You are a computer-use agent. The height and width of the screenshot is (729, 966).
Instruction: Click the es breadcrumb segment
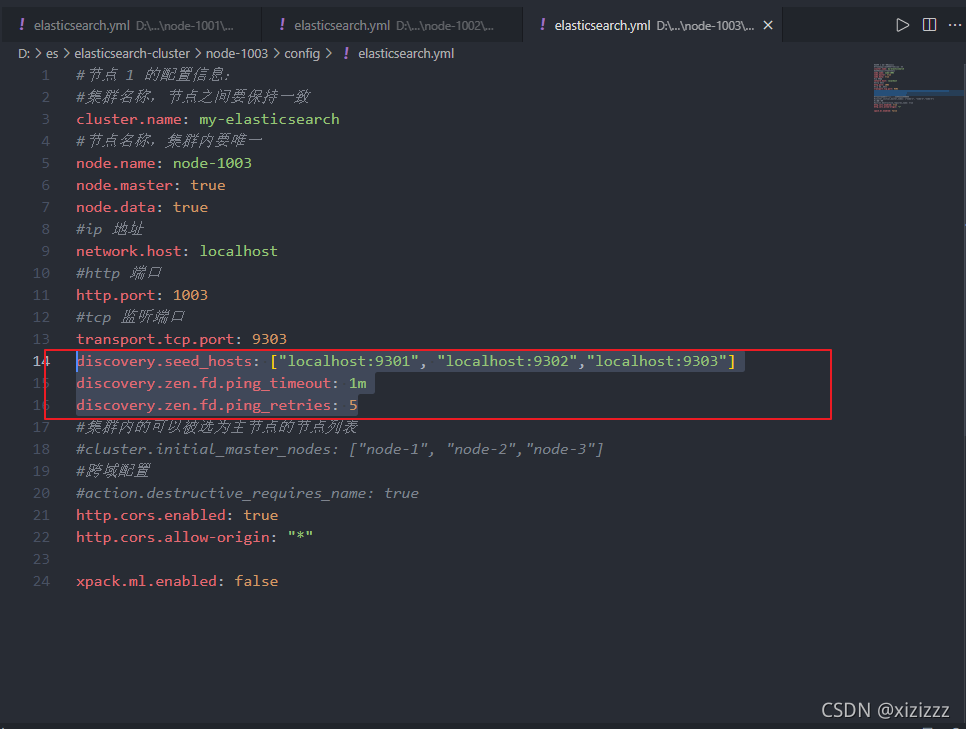pyautogui.click(x=52, y=54)
